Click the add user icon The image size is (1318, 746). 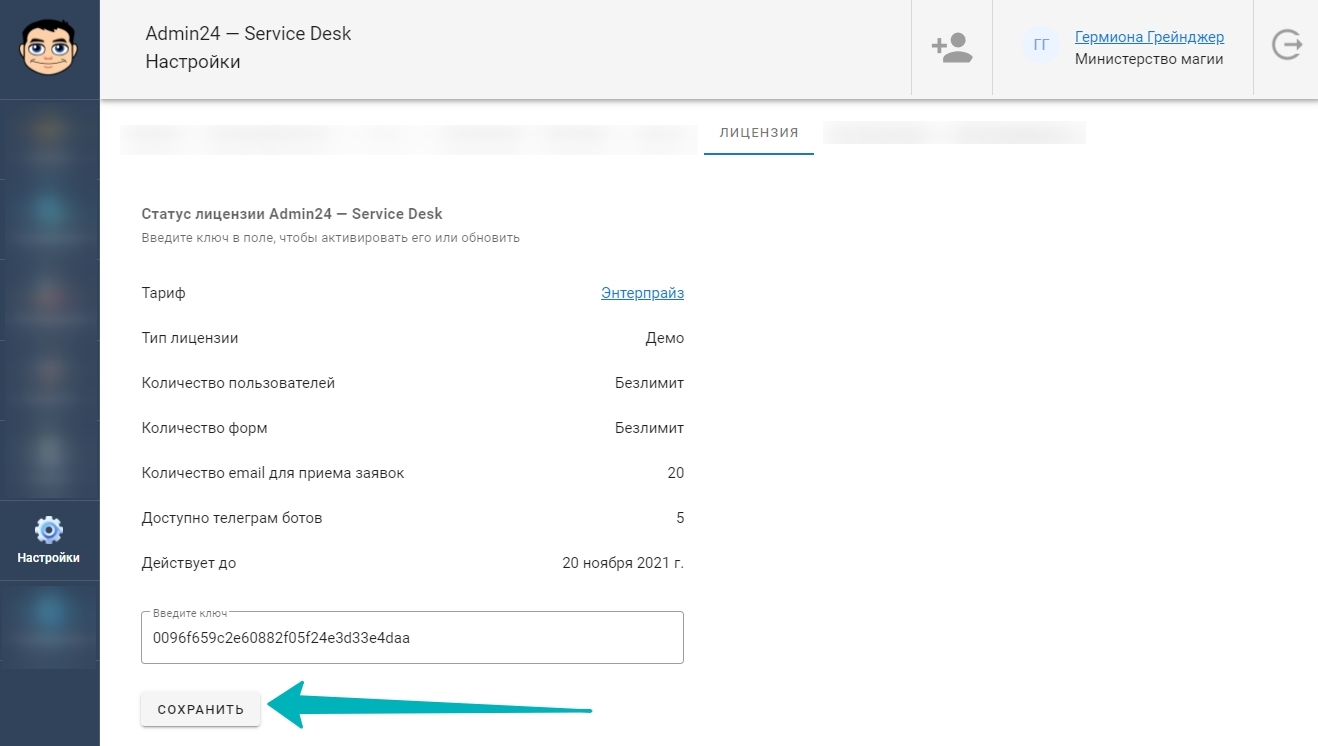click(951, 49)
